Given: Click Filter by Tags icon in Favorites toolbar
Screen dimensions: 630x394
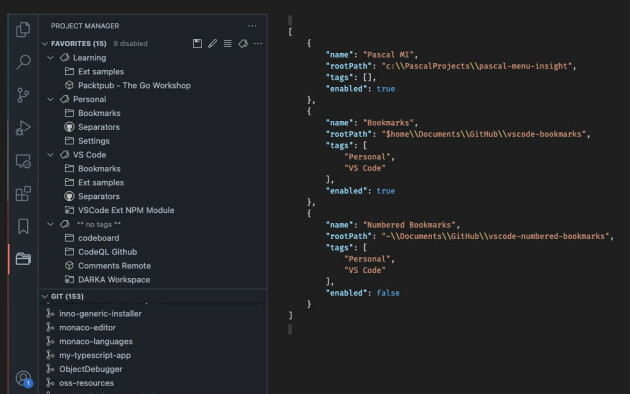Looking at the screenshot, I should [243, 43].
